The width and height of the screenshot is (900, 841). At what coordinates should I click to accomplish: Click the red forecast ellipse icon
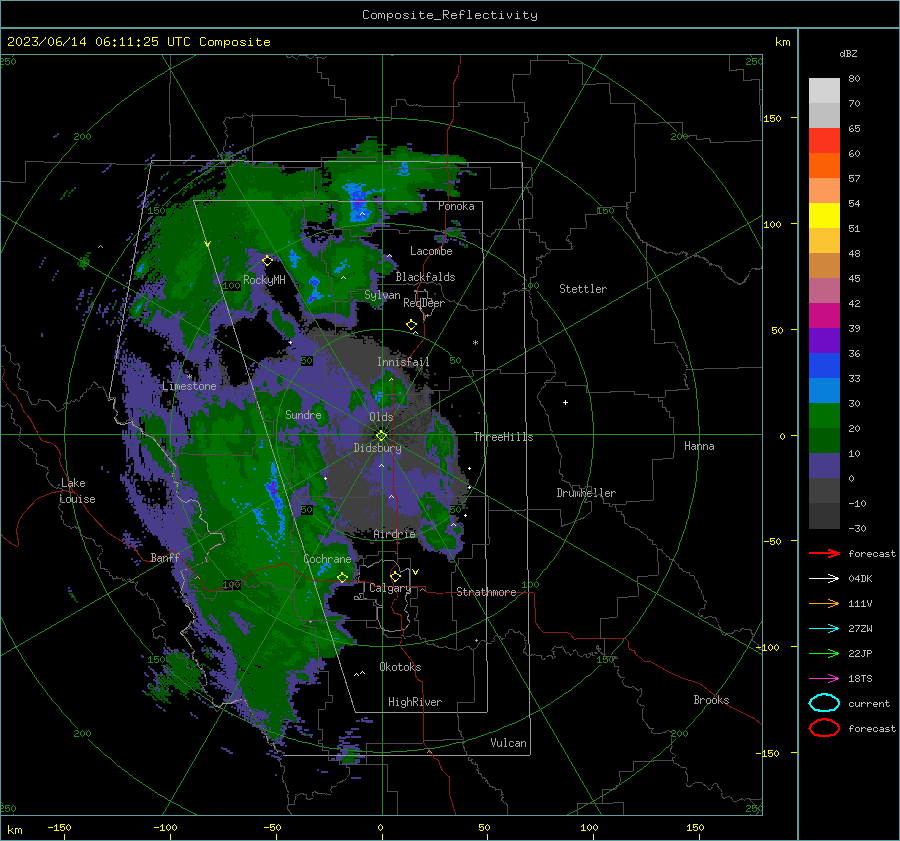click(824, 728)
